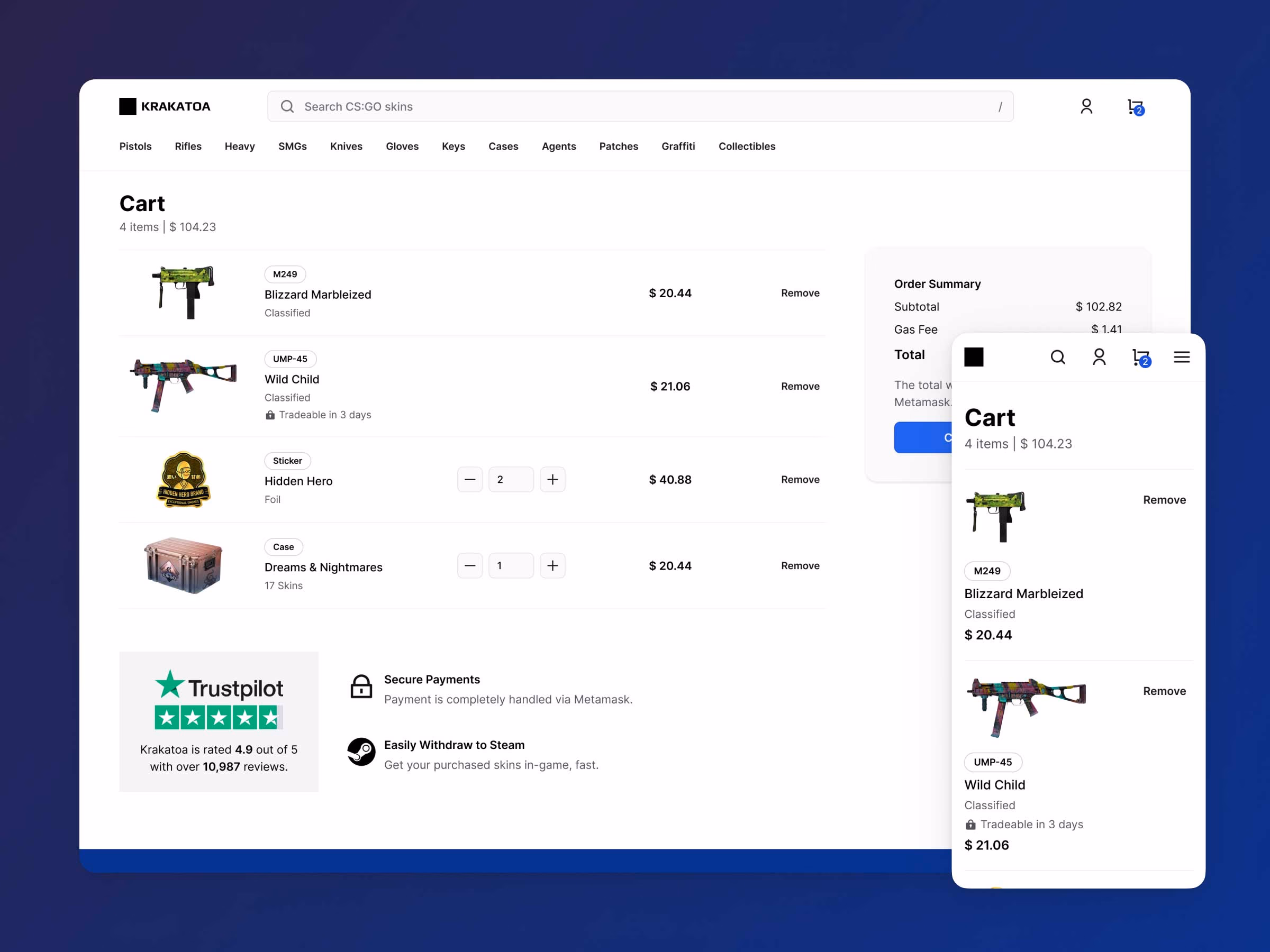Remove the Blizzard Marbleized M249 from cart
1270x952 pixels.
800,292
